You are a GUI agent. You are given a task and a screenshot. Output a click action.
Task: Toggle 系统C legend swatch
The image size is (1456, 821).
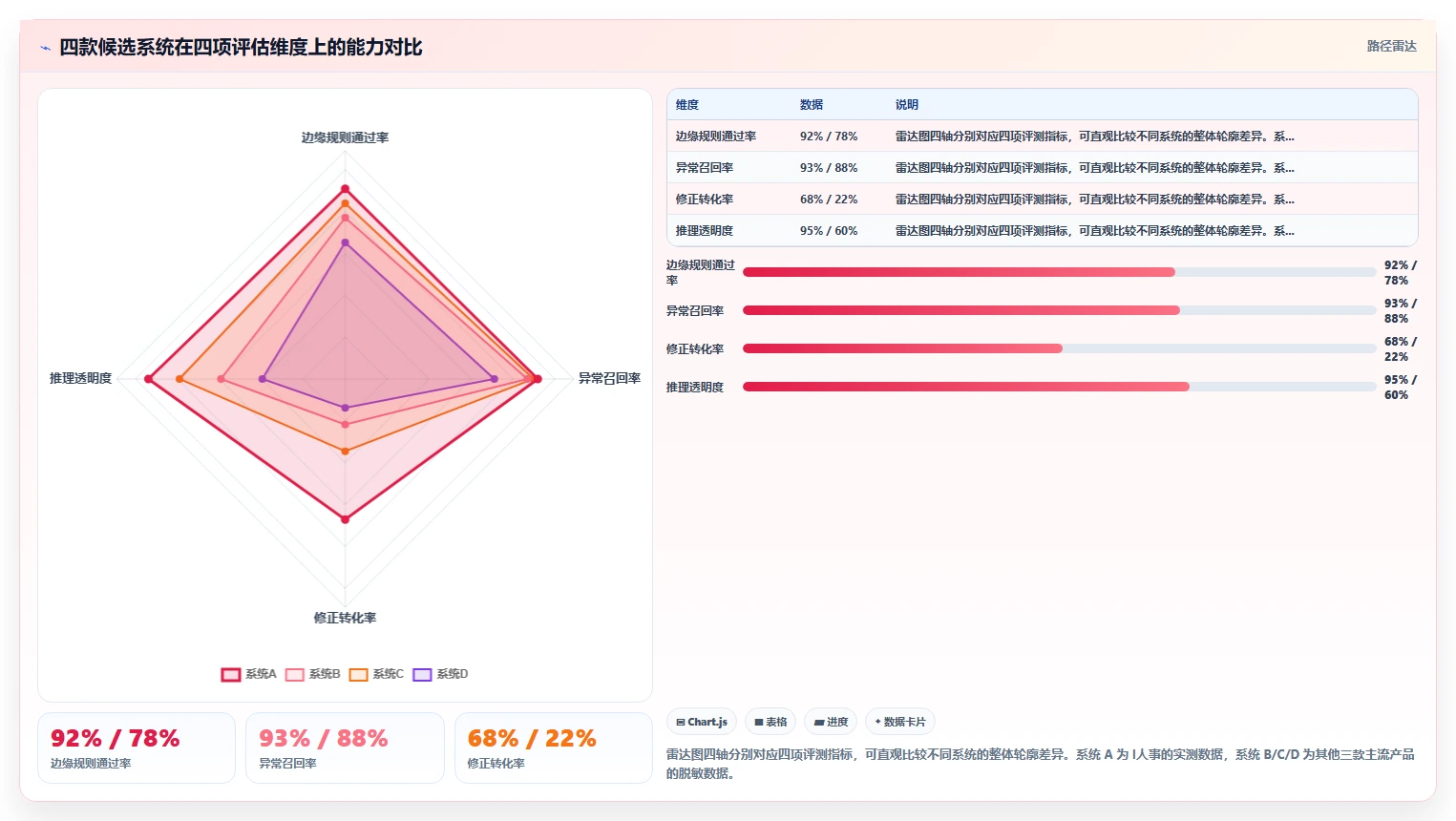point(358,674)
